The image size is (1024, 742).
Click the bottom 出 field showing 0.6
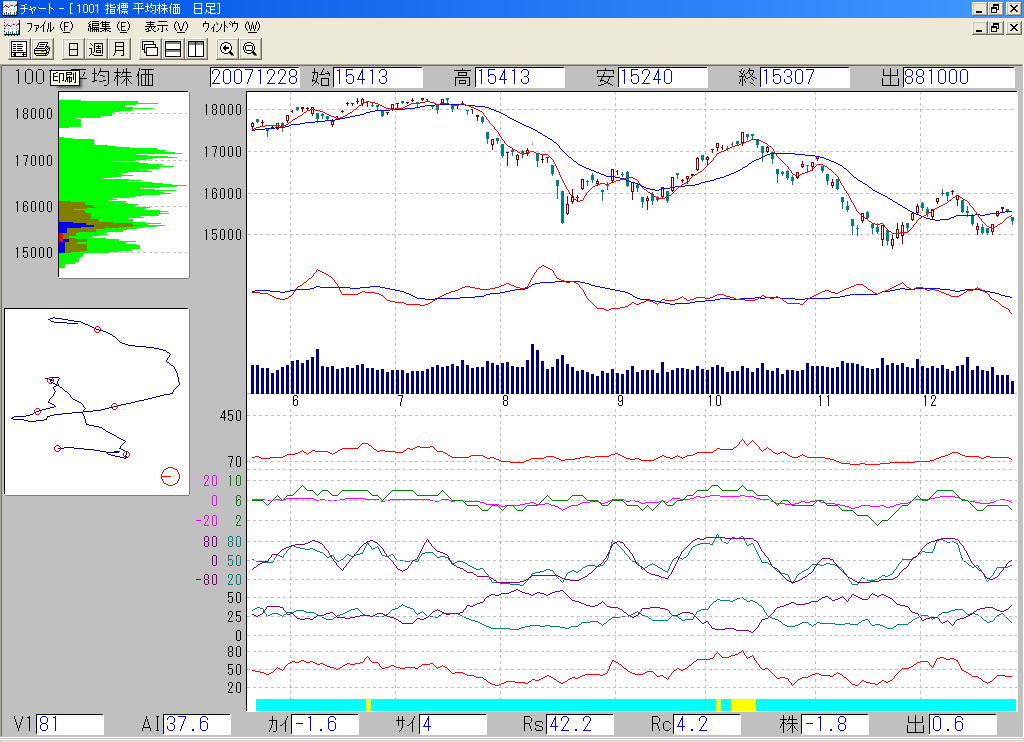(x=963, y=724)
